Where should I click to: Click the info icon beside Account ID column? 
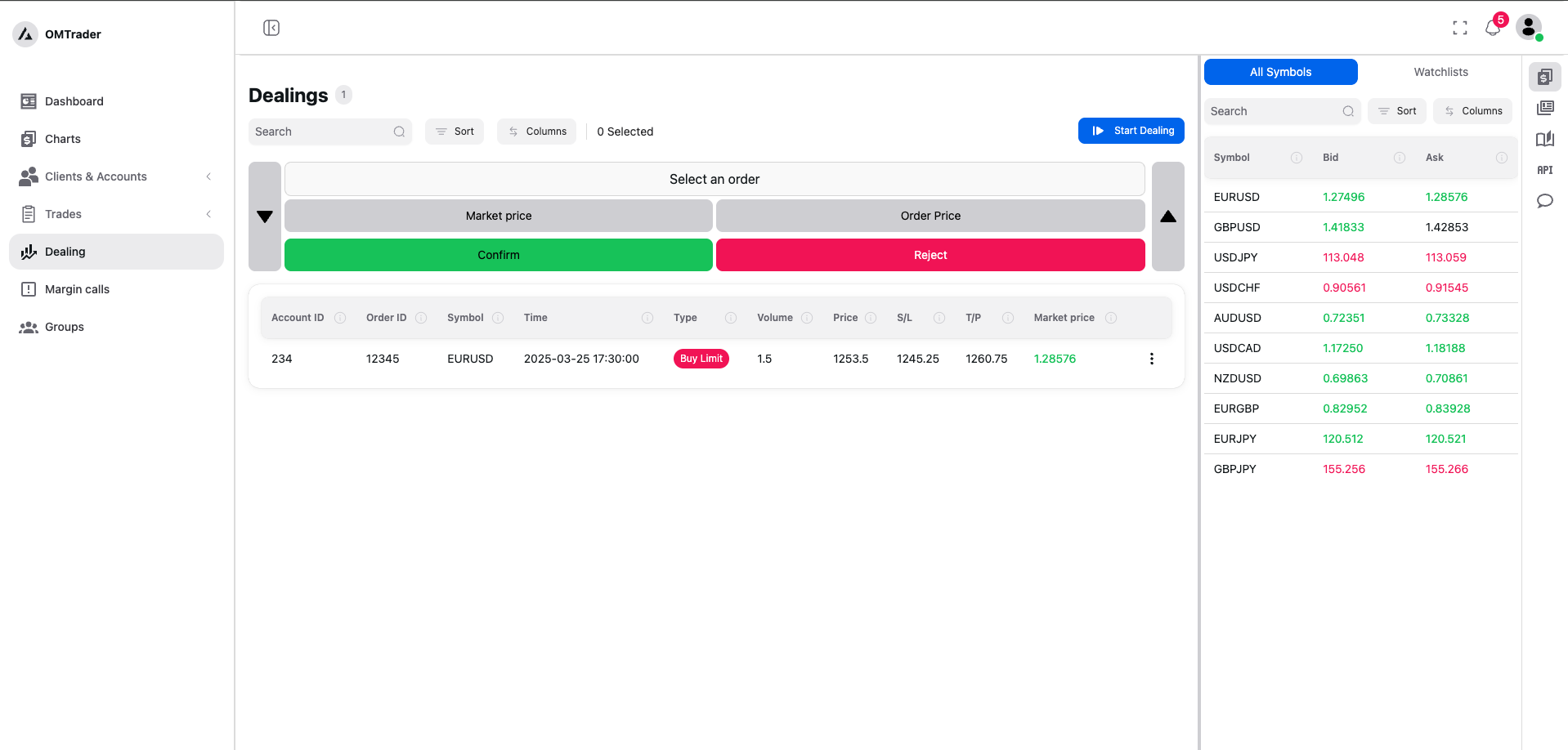(x=340, y=318)
